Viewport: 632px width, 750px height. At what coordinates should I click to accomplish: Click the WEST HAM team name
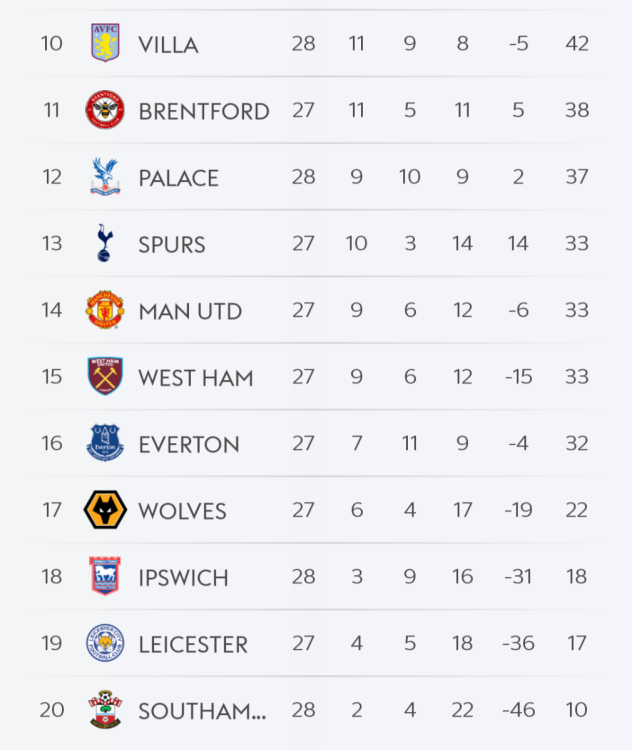[x=195, y=378]
